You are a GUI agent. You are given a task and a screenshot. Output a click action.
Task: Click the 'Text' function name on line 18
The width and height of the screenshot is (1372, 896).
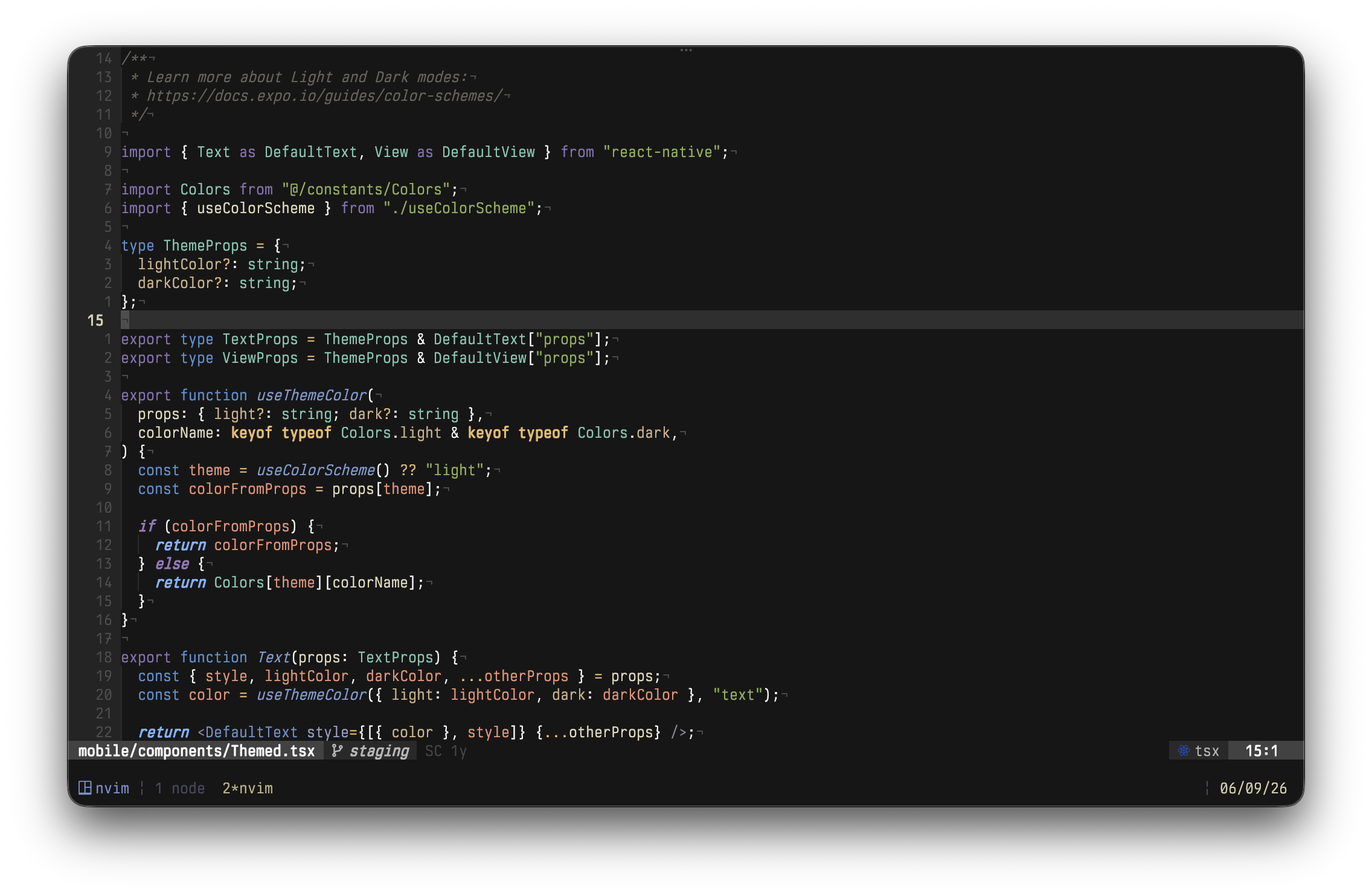click(274, 658)
